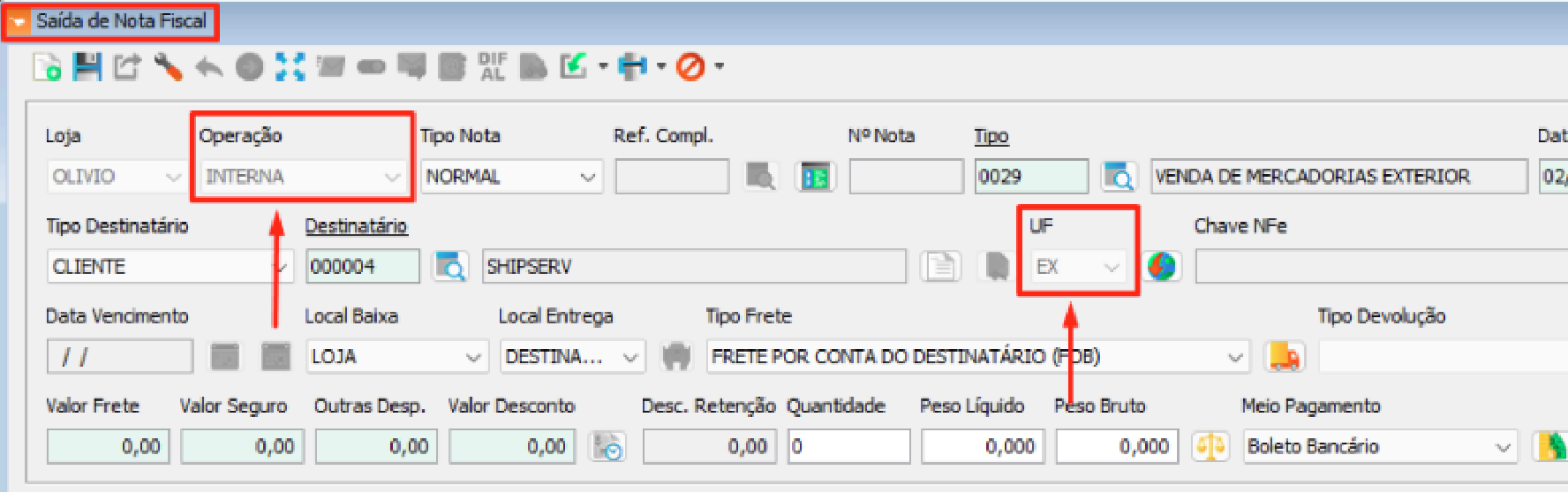Expand the Meio Pagamento Boleto Bancário dropdown
1568x493 pixels.
point(1503,447)
